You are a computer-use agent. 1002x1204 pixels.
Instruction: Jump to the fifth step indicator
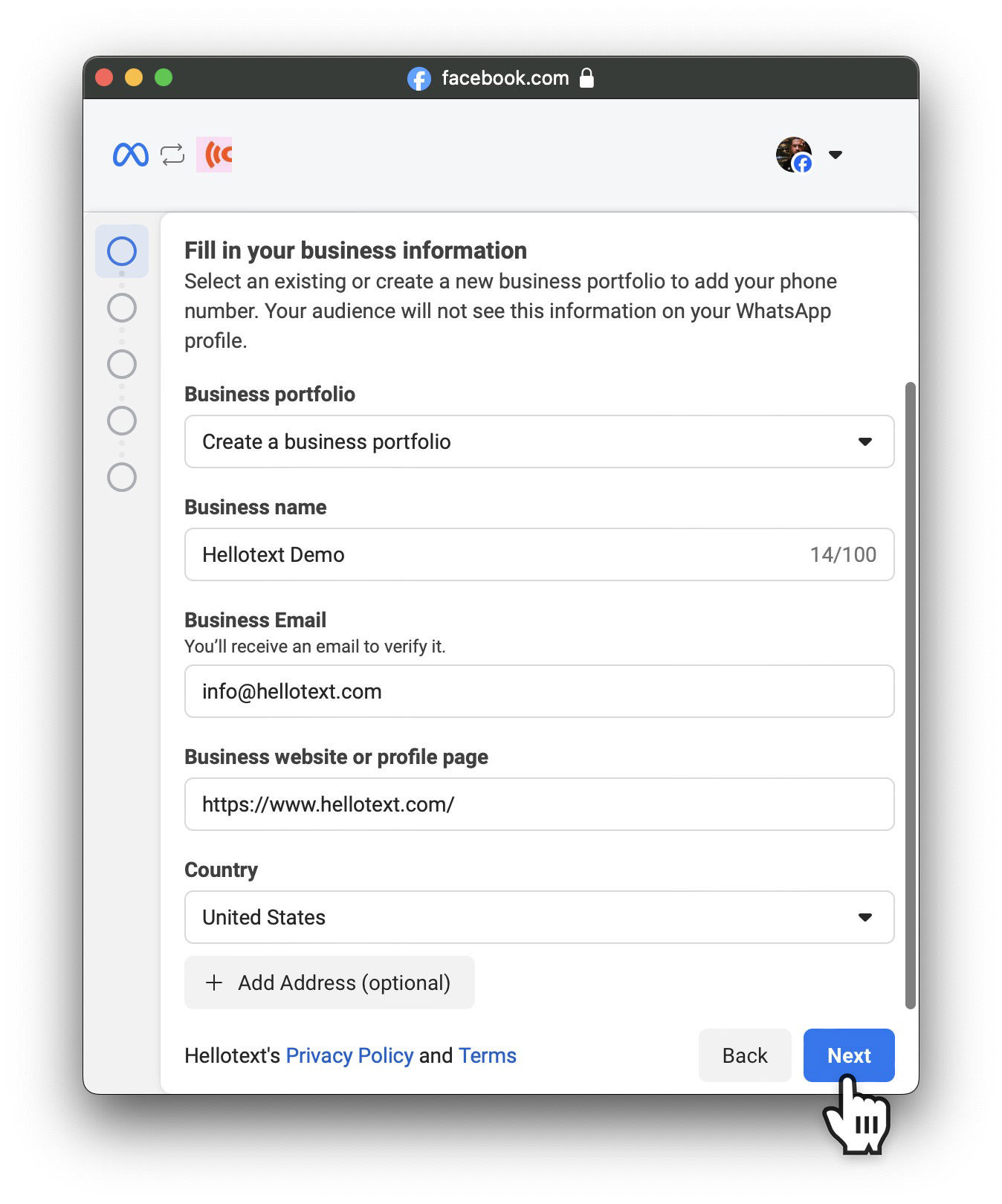tap(122, 477)
